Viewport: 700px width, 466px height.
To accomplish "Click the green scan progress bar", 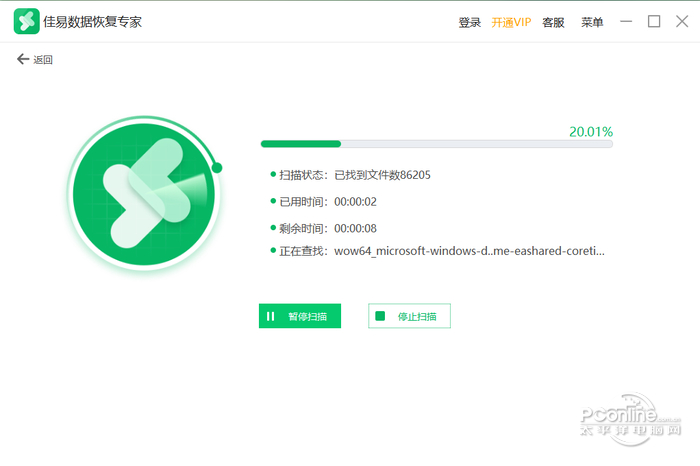I will coord(437,144).
